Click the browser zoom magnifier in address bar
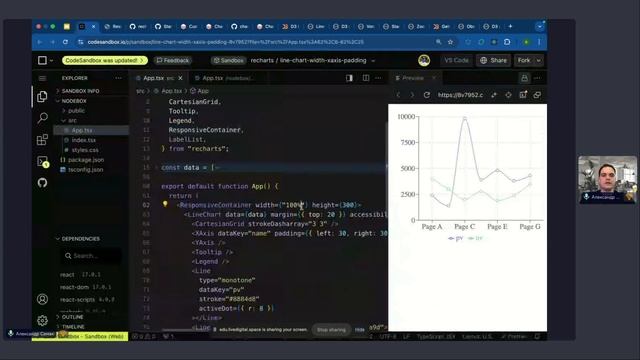 coord(438,42)
